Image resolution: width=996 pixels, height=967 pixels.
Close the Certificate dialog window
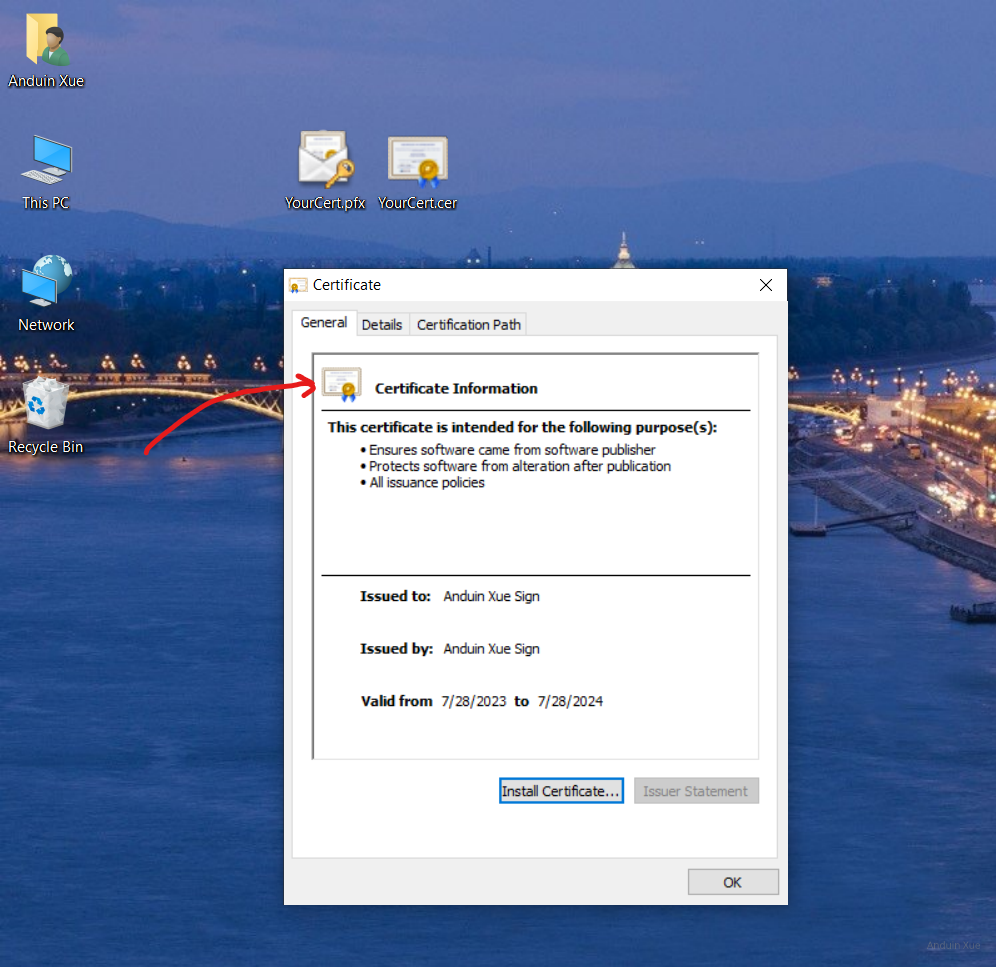(x=766, y=285)
